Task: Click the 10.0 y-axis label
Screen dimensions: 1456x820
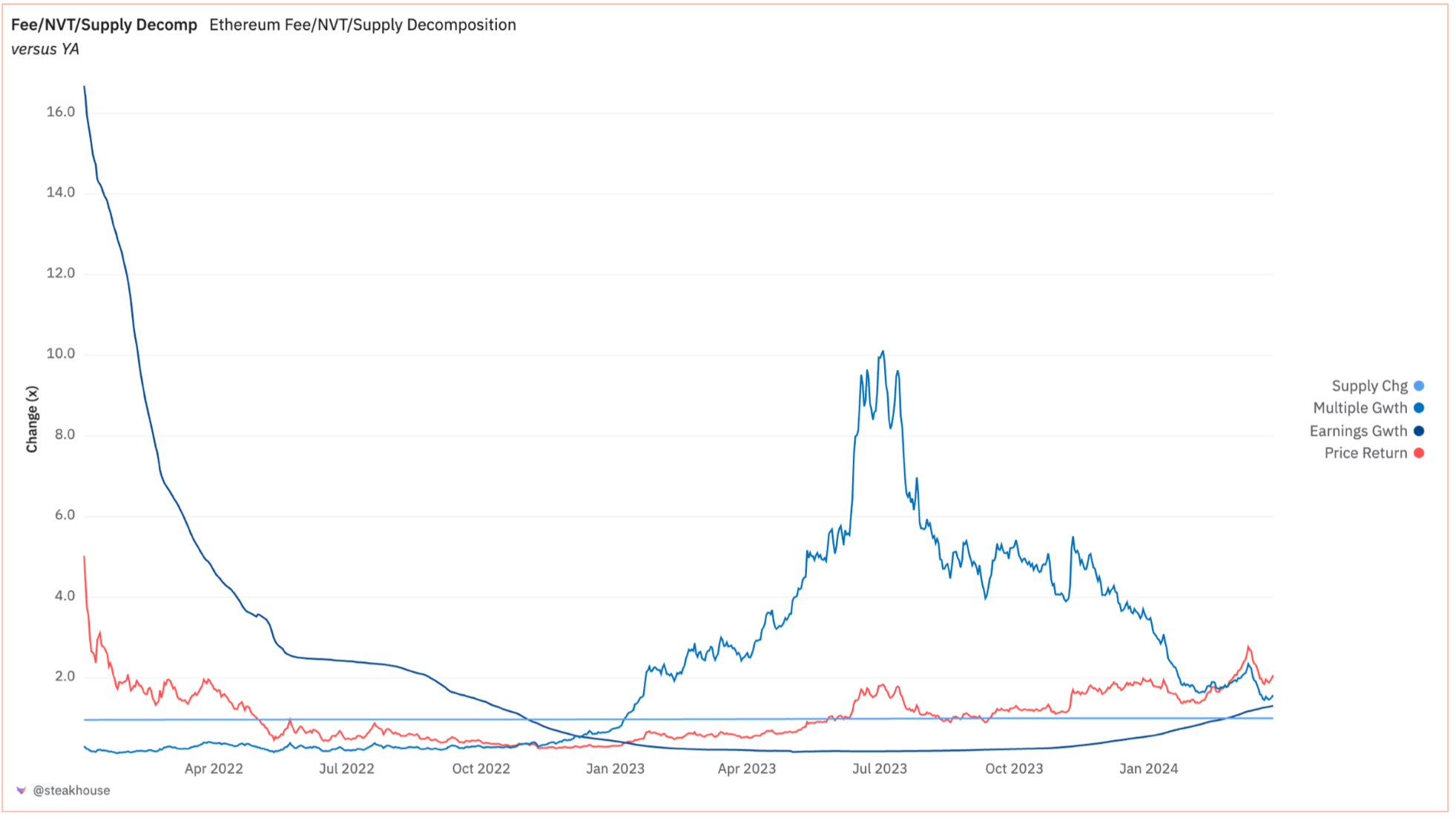Action: click(x=61, y=354)
